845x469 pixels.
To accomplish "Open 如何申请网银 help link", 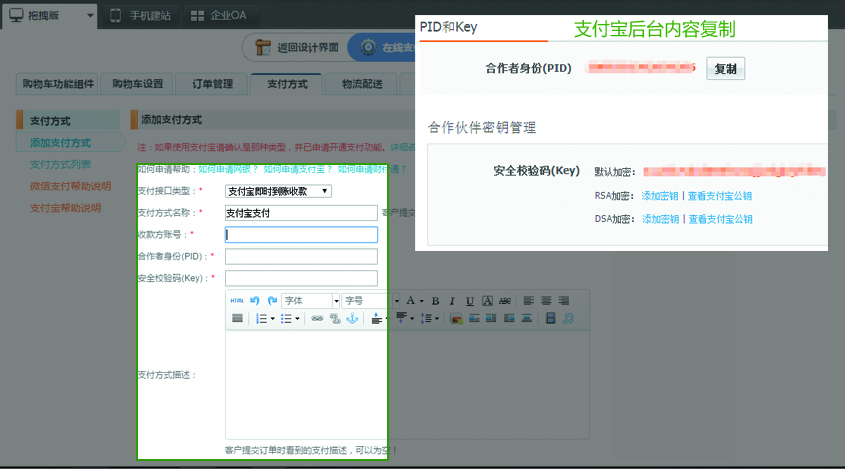I will [x=228, y=169].
